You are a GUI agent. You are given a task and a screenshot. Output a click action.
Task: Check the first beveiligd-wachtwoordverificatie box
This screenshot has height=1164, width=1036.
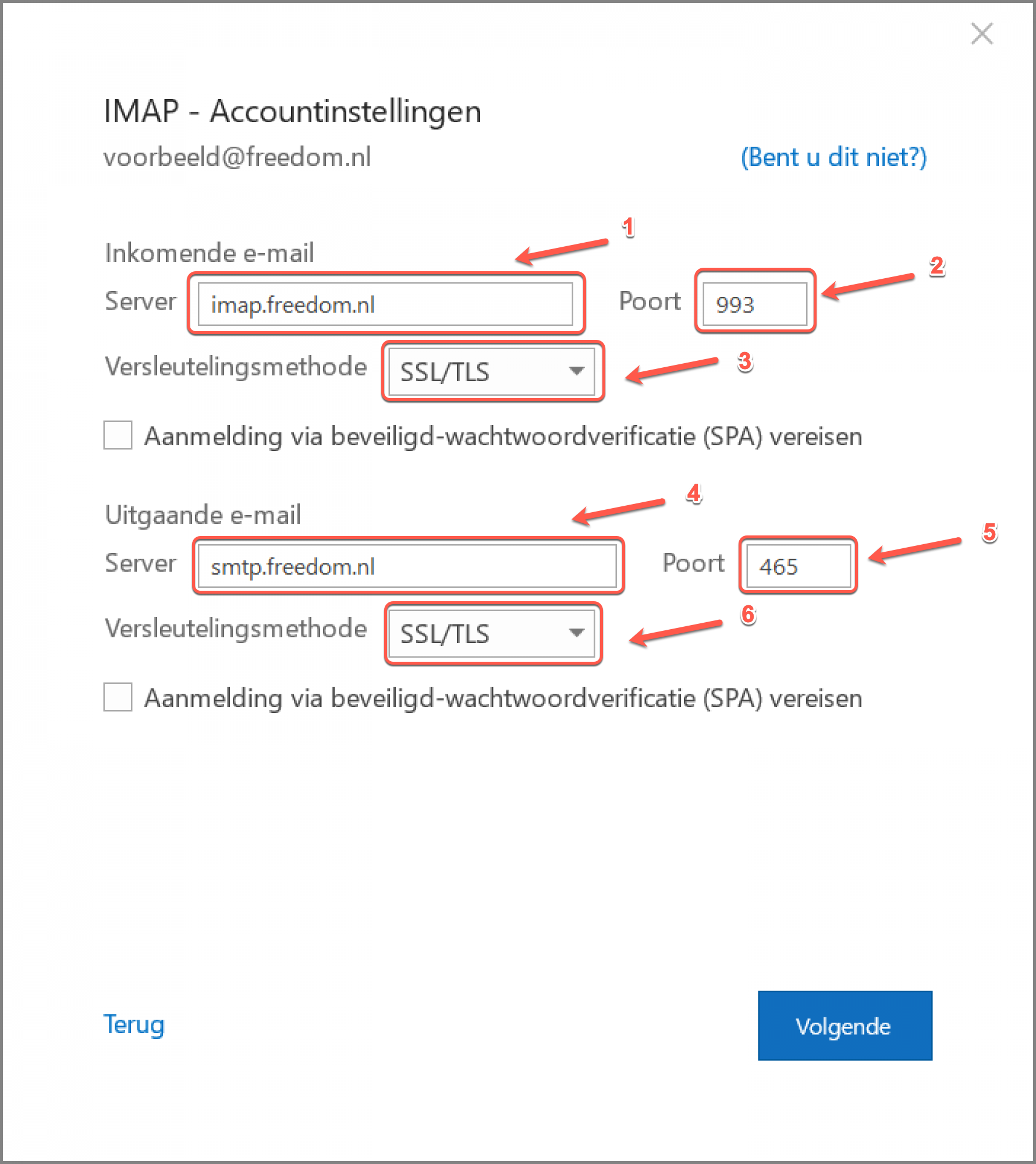(x=117, y=435)
